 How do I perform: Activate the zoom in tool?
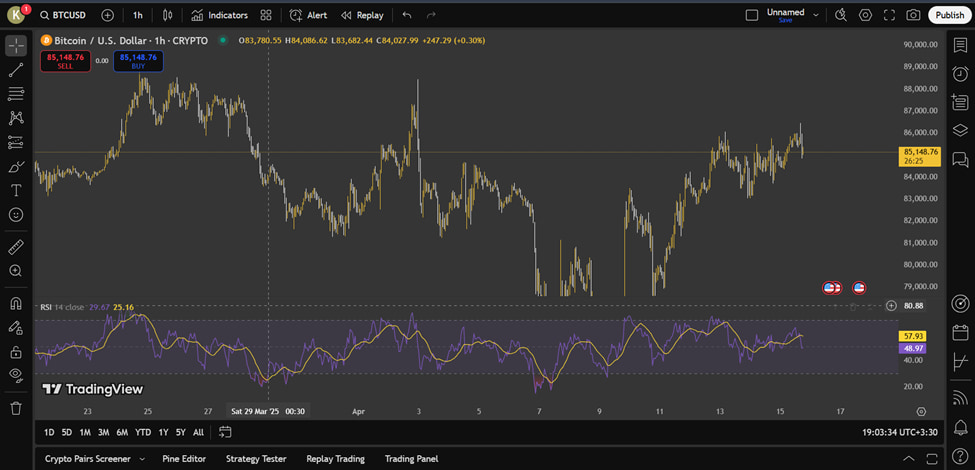[x=16, y=270]
